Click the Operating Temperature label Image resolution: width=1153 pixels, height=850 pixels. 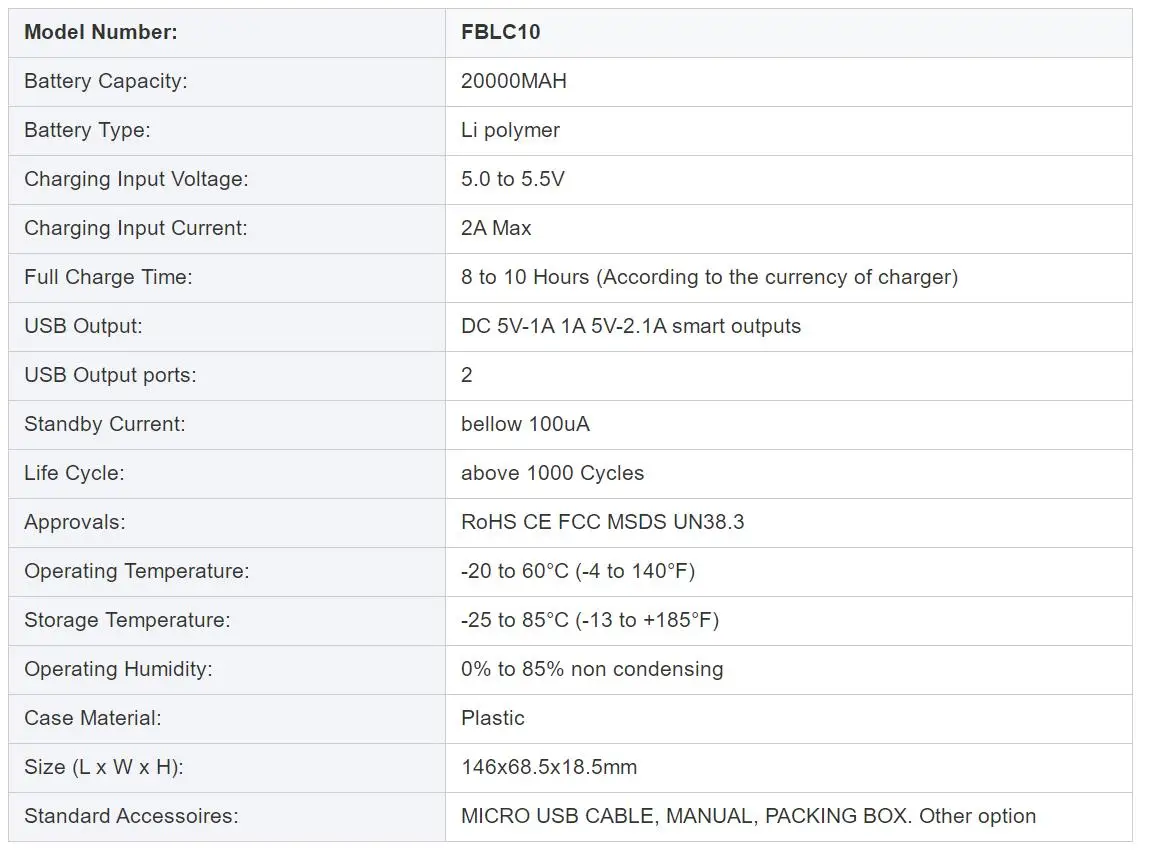pyautogui.click(x=137, y=571)
